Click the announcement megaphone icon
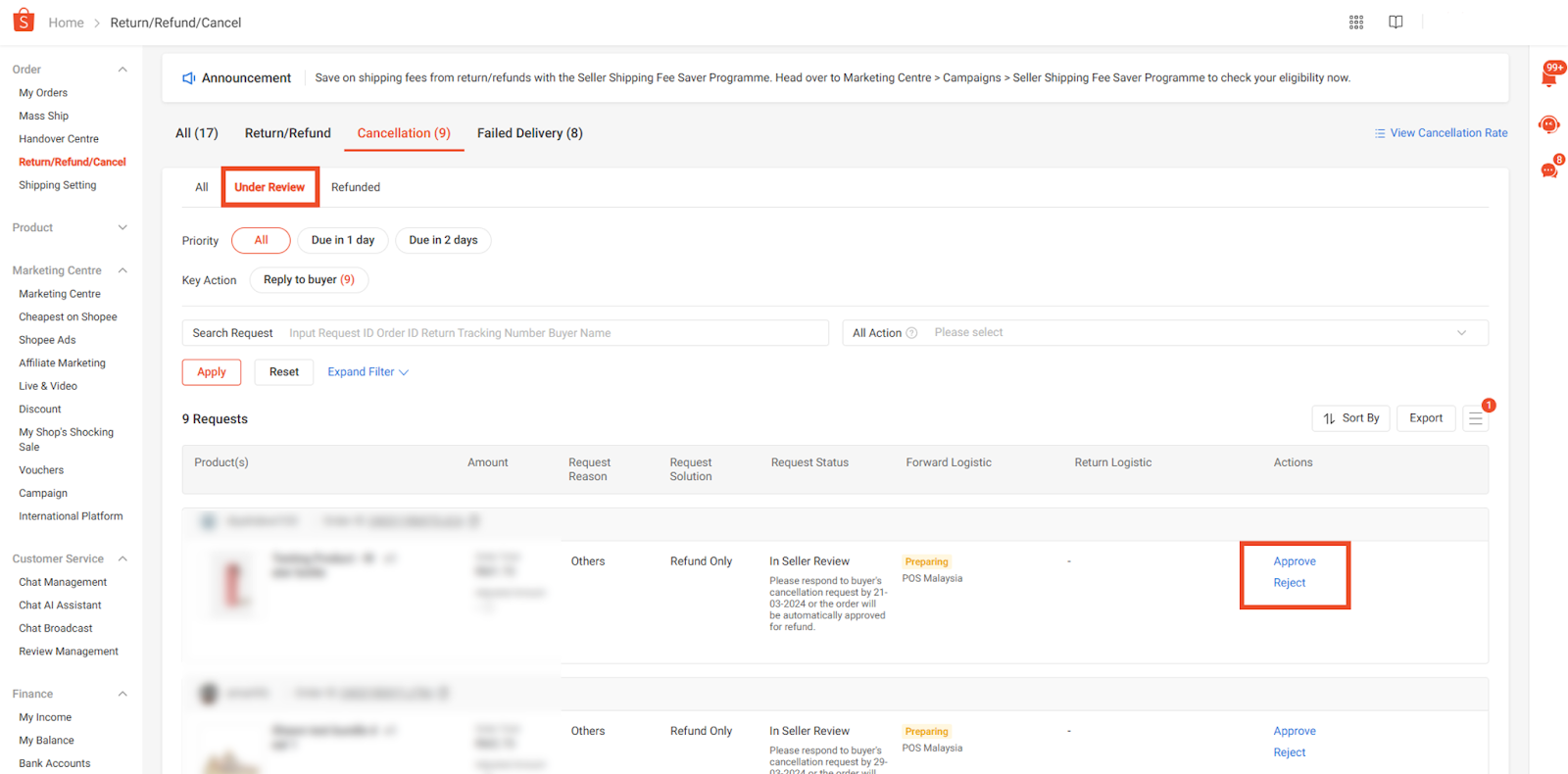Image resolution: width=1568 pixels, height=774 pixels. pos(189,78)
